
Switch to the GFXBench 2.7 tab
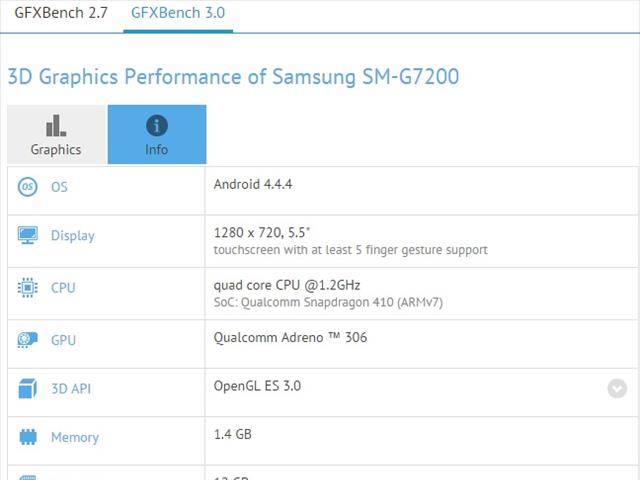[55, 14]
